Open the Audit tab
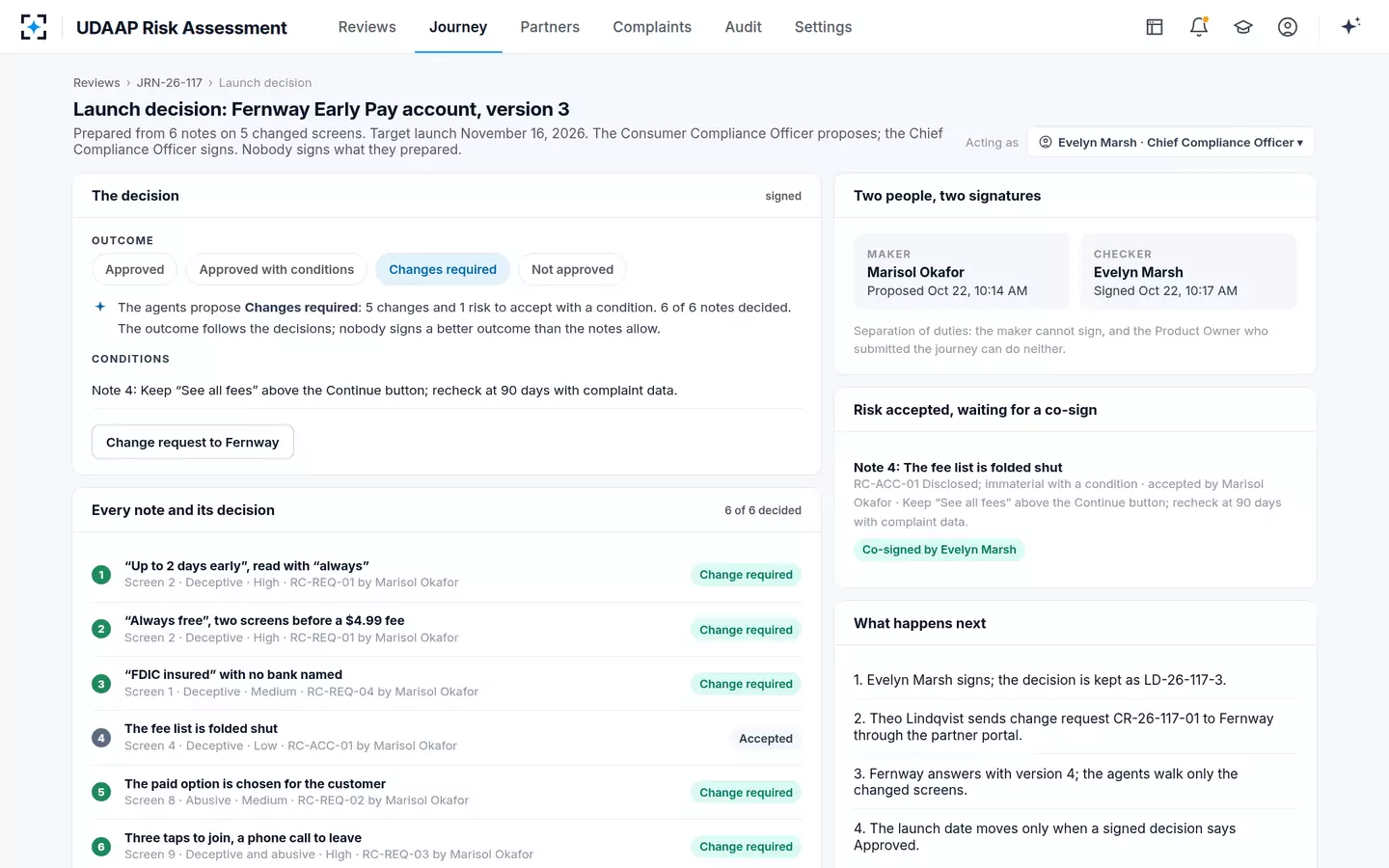 [743, 27]
